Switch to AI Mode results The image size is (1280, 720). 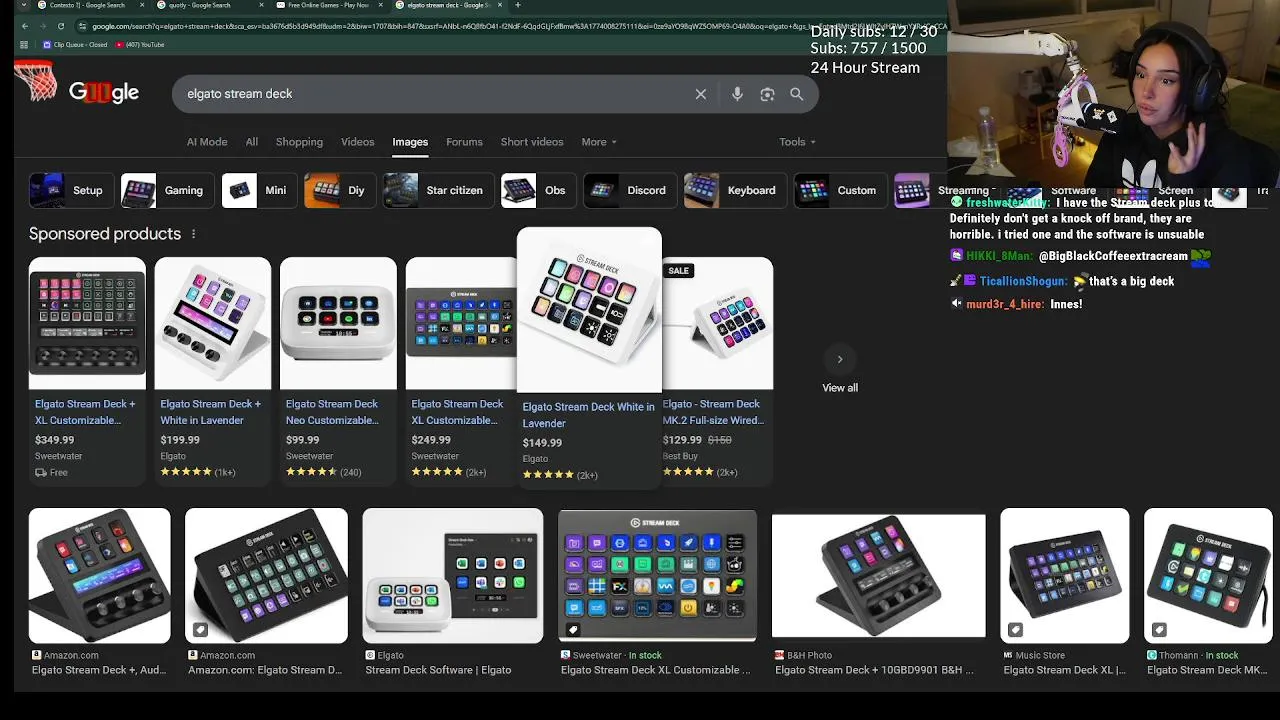[x=207, y=142]
